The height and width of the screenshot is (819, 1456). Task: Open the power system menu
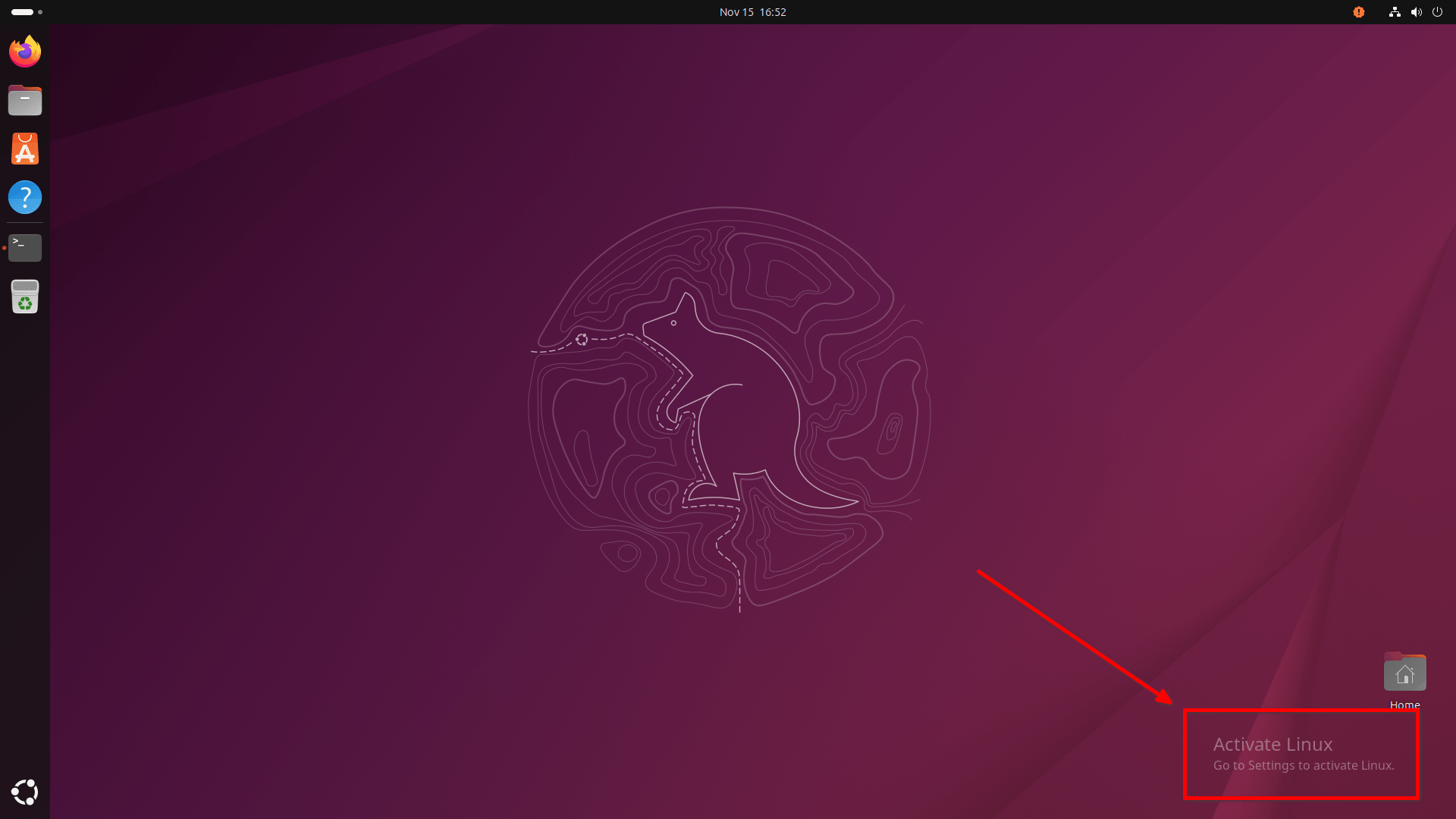coord(1438,12)
